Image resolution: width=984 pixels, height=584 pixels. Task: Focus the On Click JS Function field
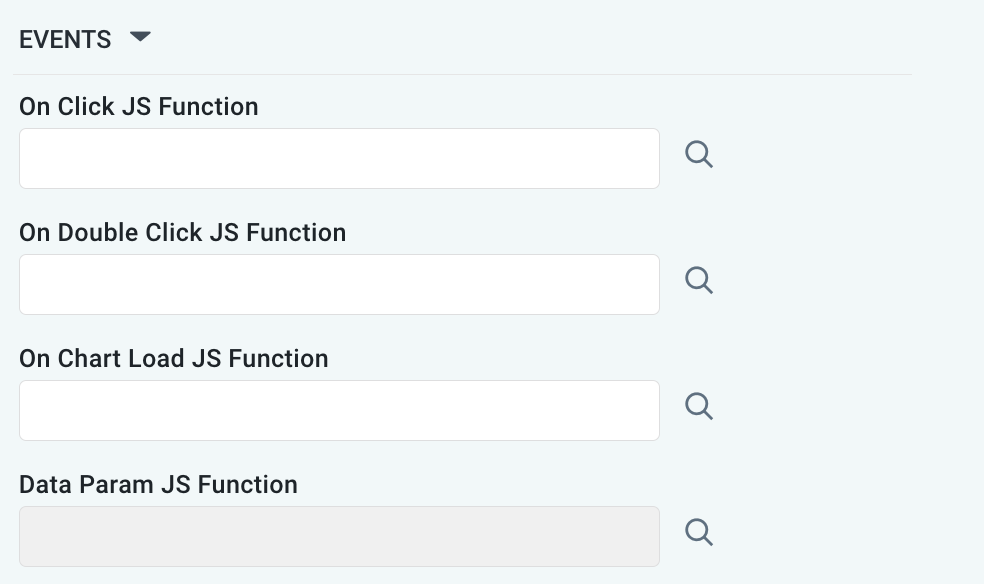coord(339,158)
